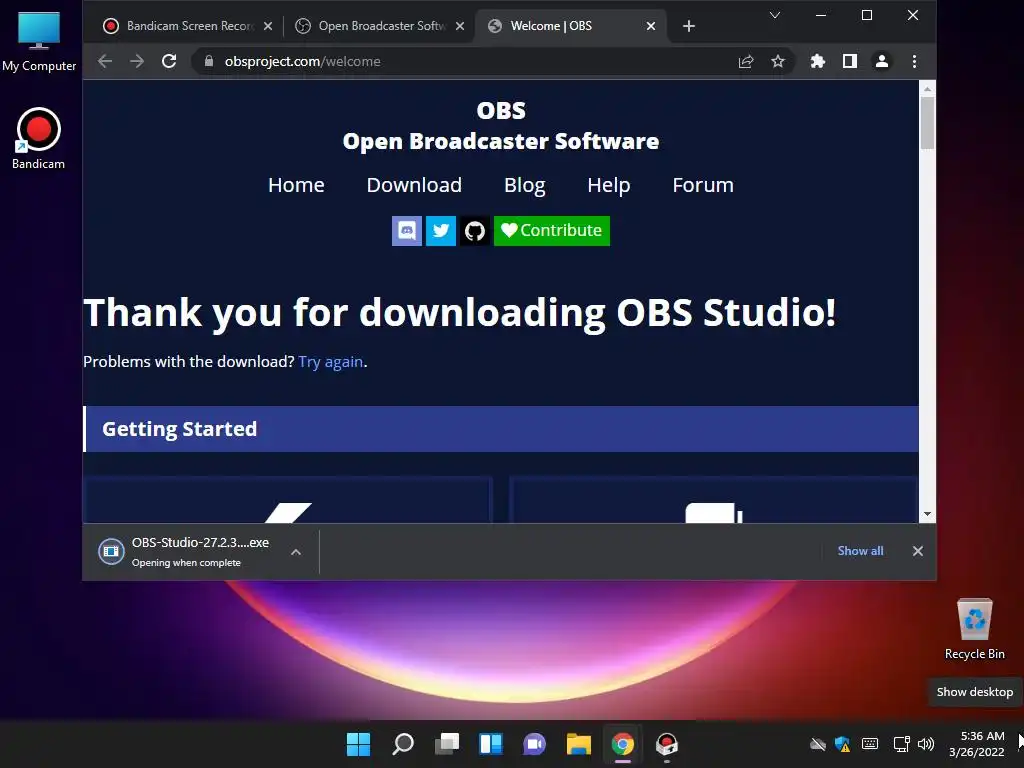1024x768 pixels.
Task: Open Widgets from taskbar
Action: click(490, 744)
